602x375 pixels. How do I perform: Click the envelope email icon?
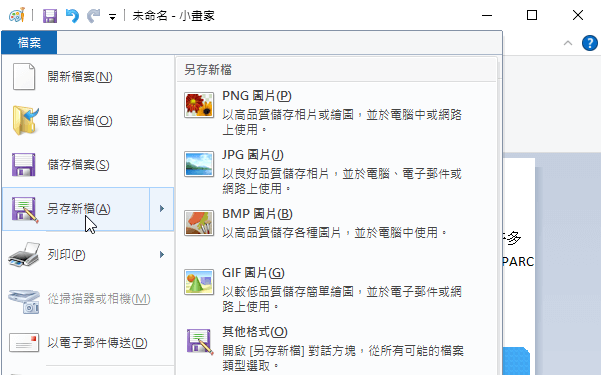24,343
